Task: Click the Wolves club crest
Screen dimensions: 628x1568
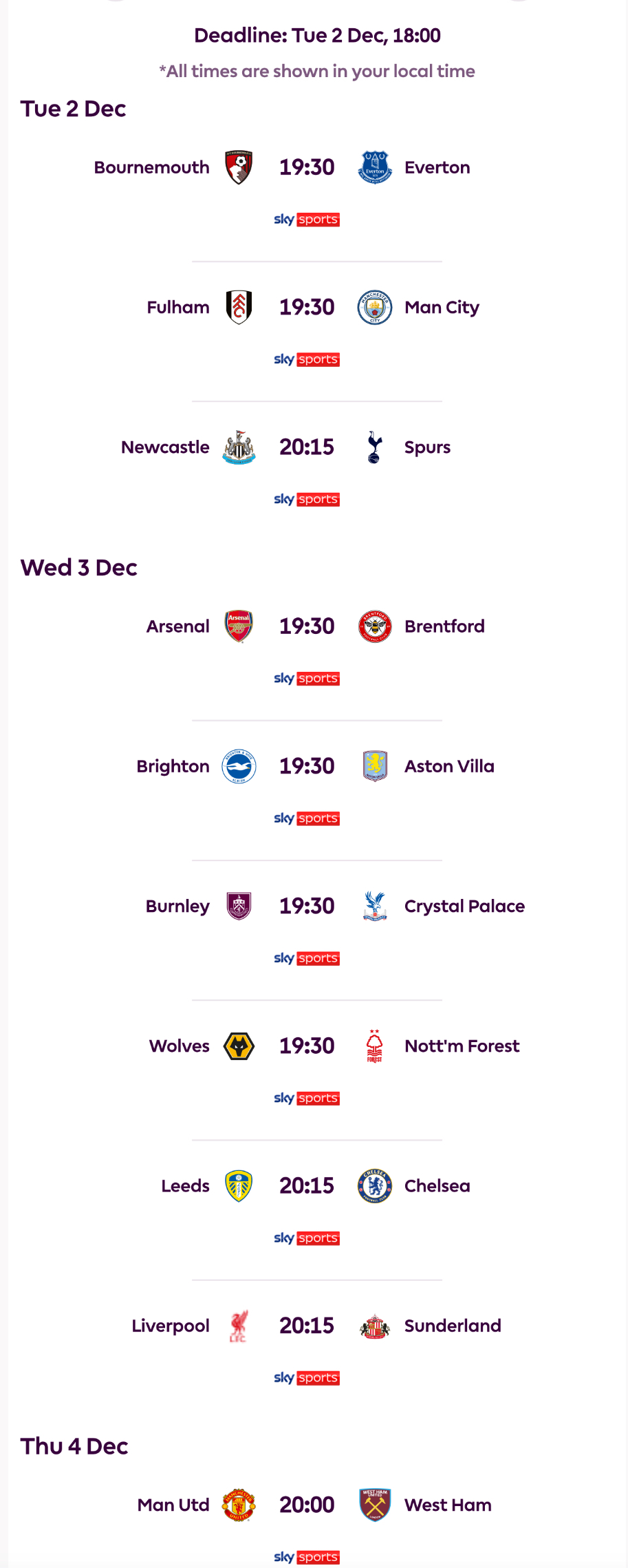Action: pos(239,1046)
